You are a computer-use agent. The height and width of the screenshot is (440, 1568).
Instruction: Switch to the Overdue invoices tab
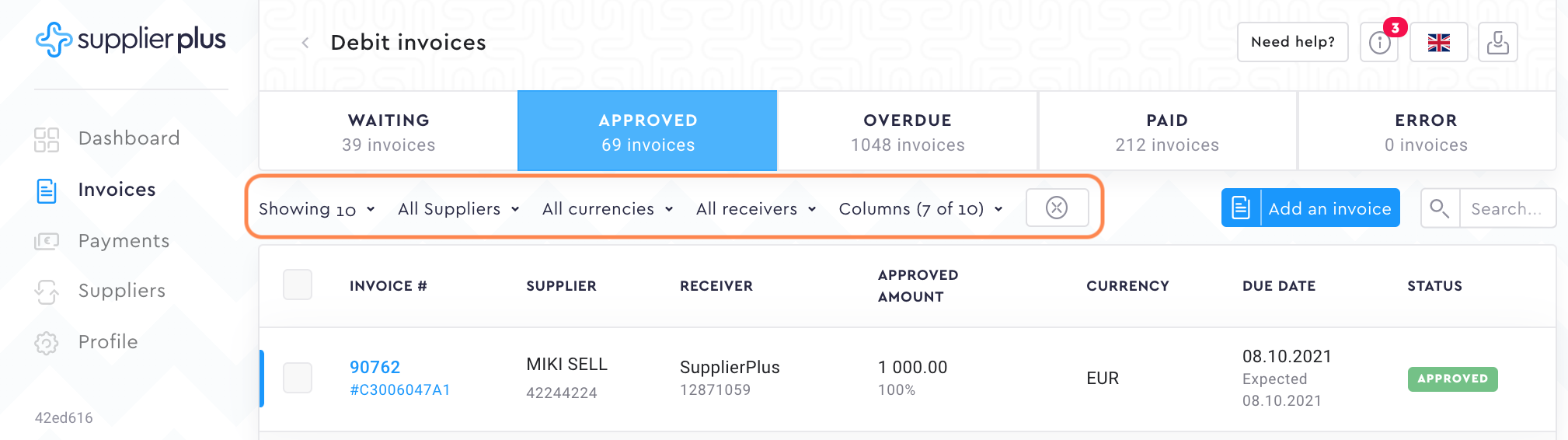click(908, 131)
